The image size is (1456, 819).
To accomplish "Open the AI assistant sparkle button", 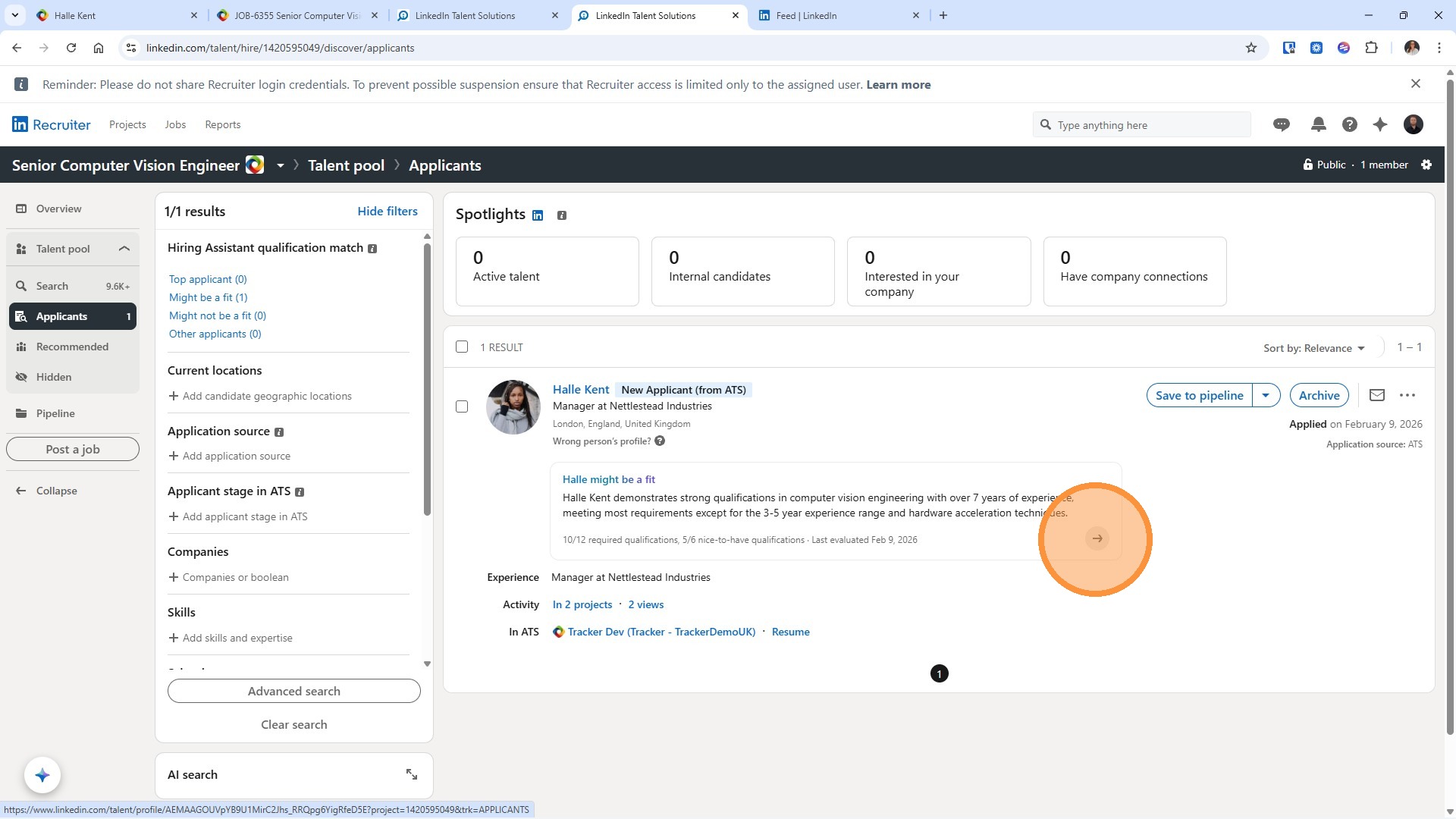I will (42, 775).
